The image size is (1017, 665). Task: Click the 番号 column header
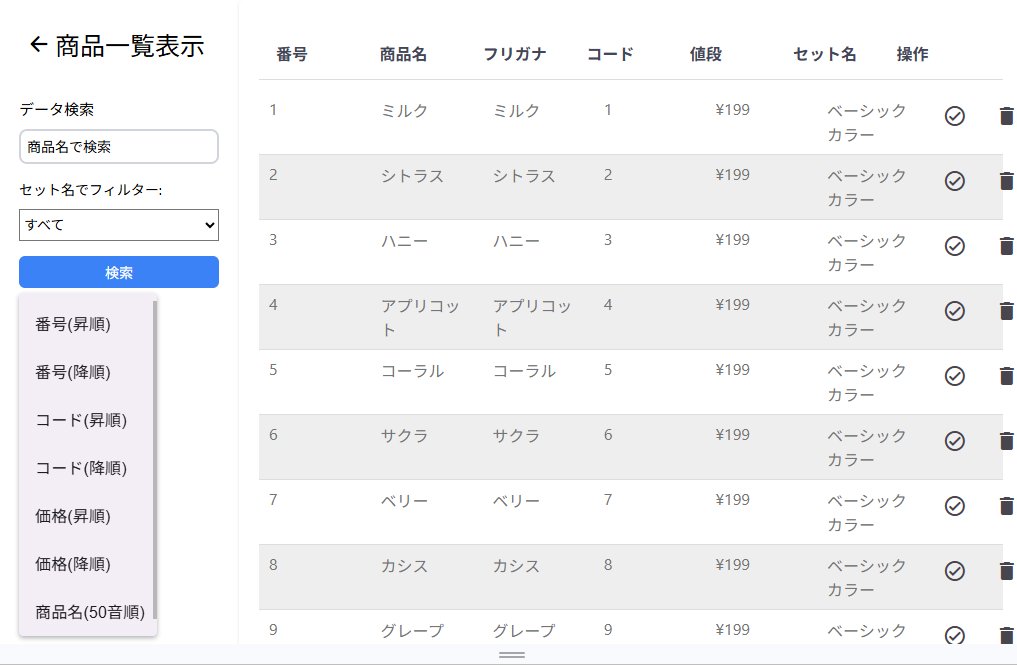pyautogui.click(x=292, y=54)
